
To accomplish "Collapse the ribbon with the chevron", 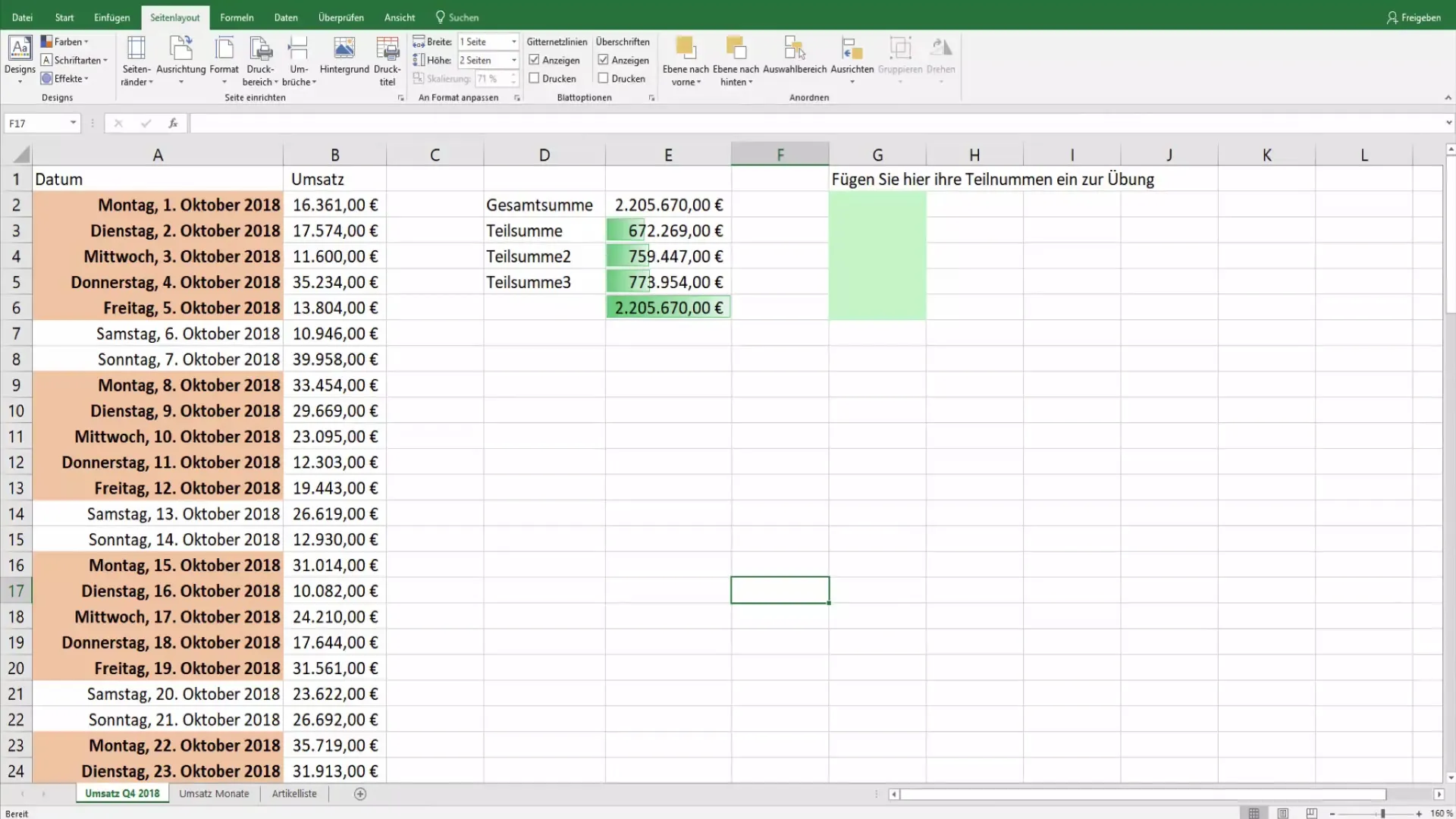I will 1448,98.
